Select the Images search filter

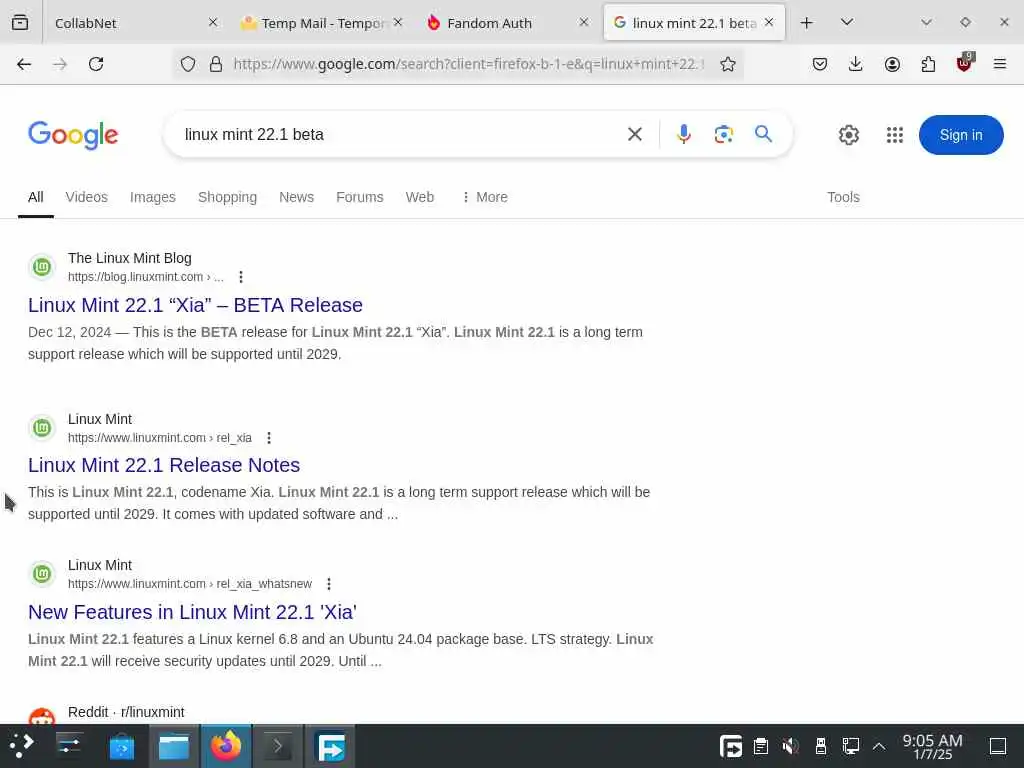click(153, 197)
